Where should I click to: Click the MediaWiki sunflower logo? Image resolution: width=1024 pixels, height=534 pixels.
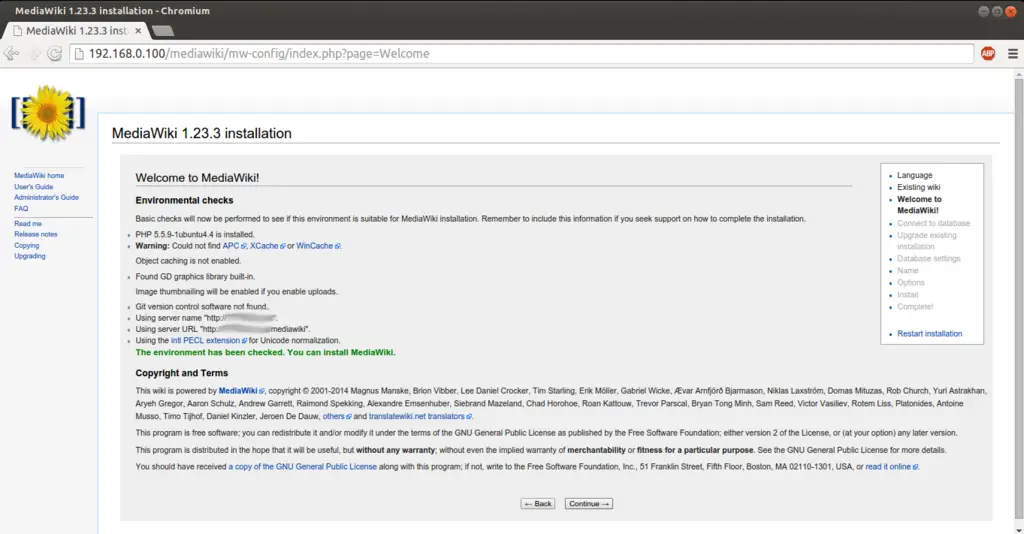(48, 114)
